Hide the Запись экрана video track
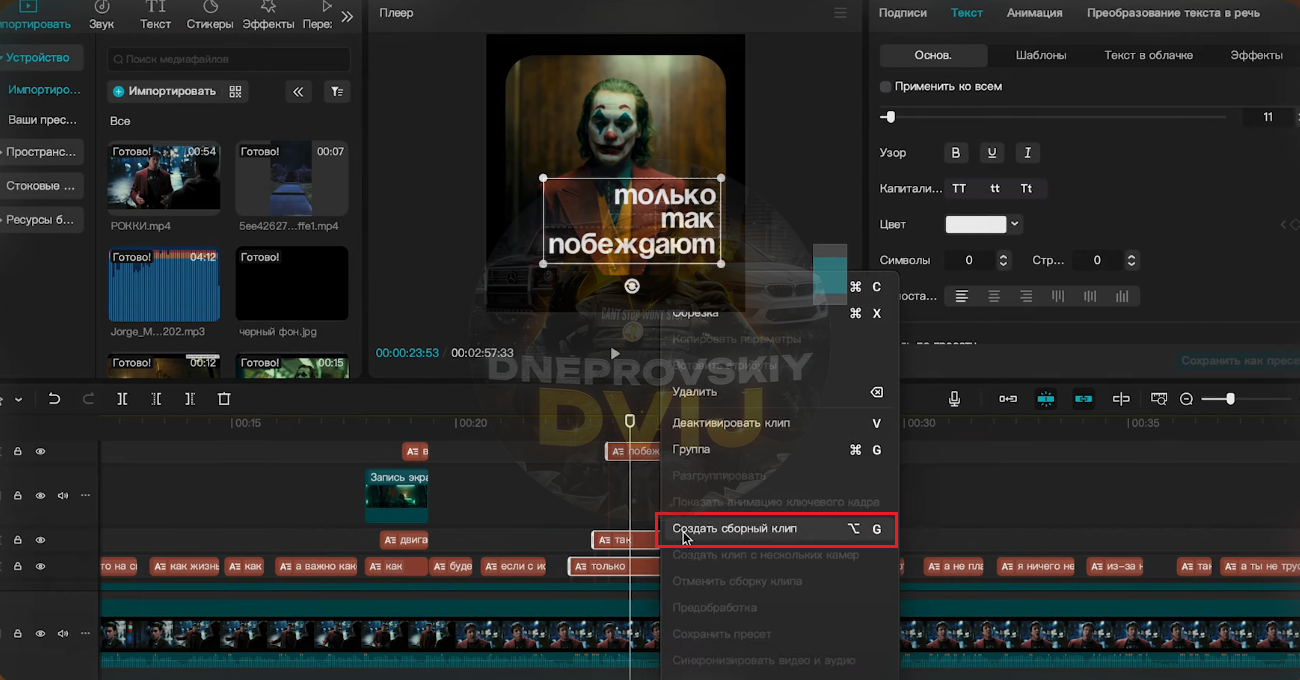 (40, 495)
